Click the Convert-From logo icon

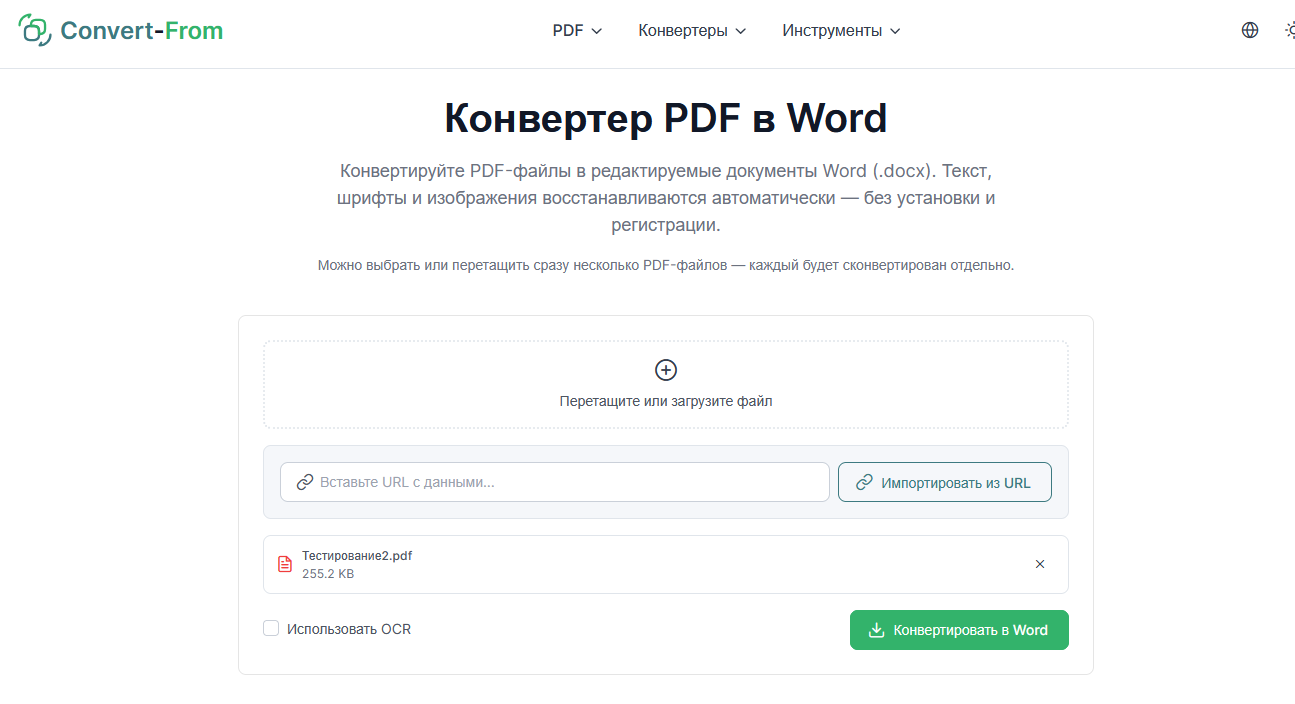35,30
